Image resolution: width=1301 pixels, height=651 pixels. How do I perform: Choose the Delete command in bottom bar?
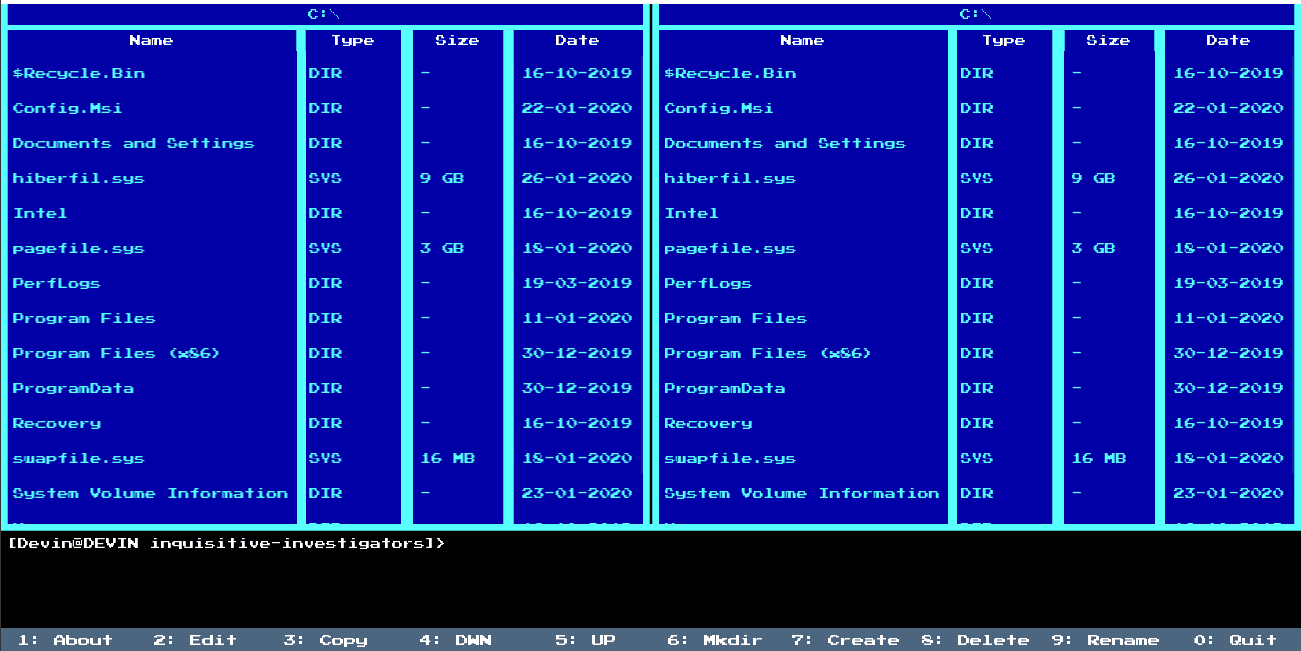point(975,640)
